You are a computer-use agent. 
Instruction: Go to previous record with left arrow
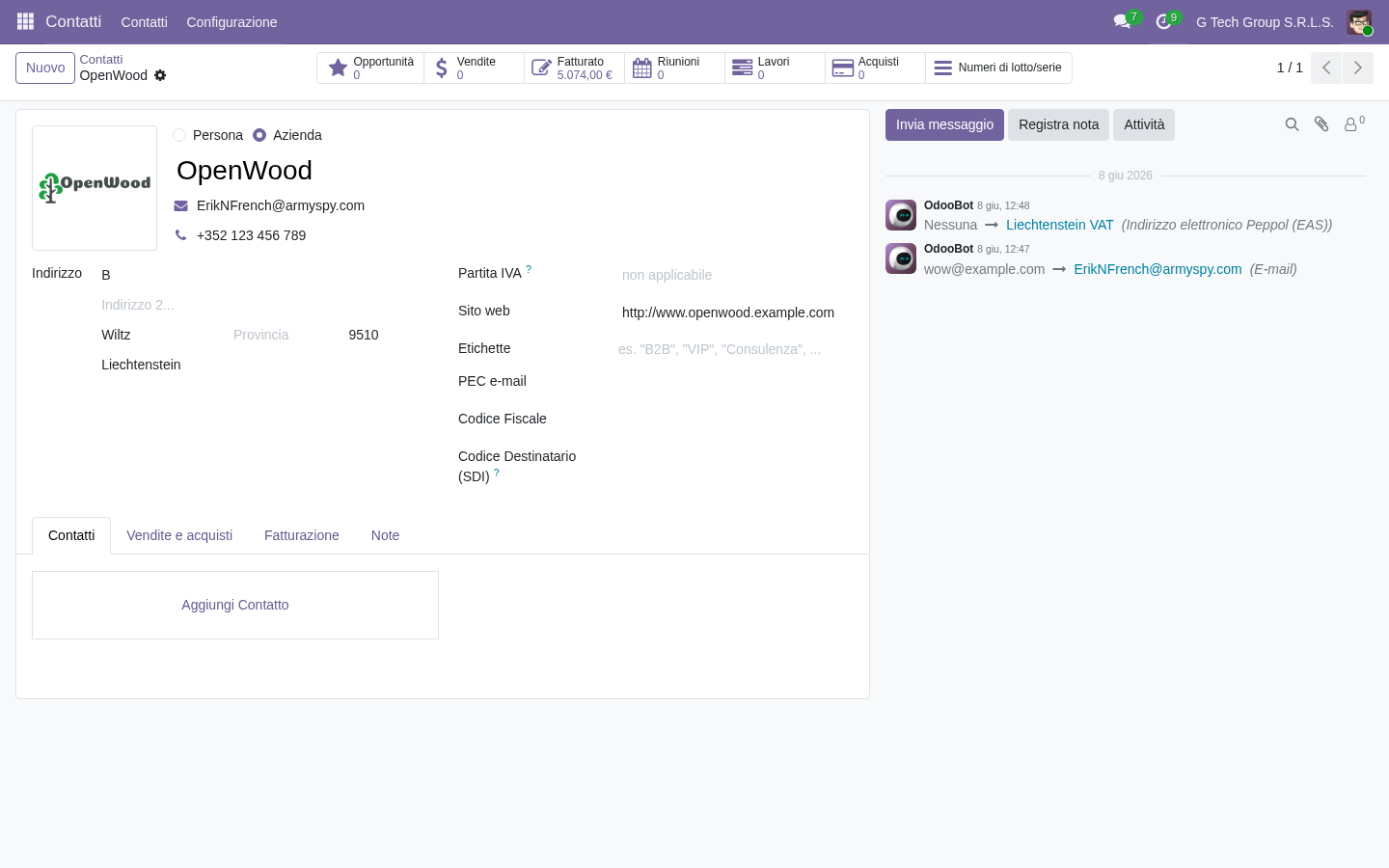(1326, 68)
